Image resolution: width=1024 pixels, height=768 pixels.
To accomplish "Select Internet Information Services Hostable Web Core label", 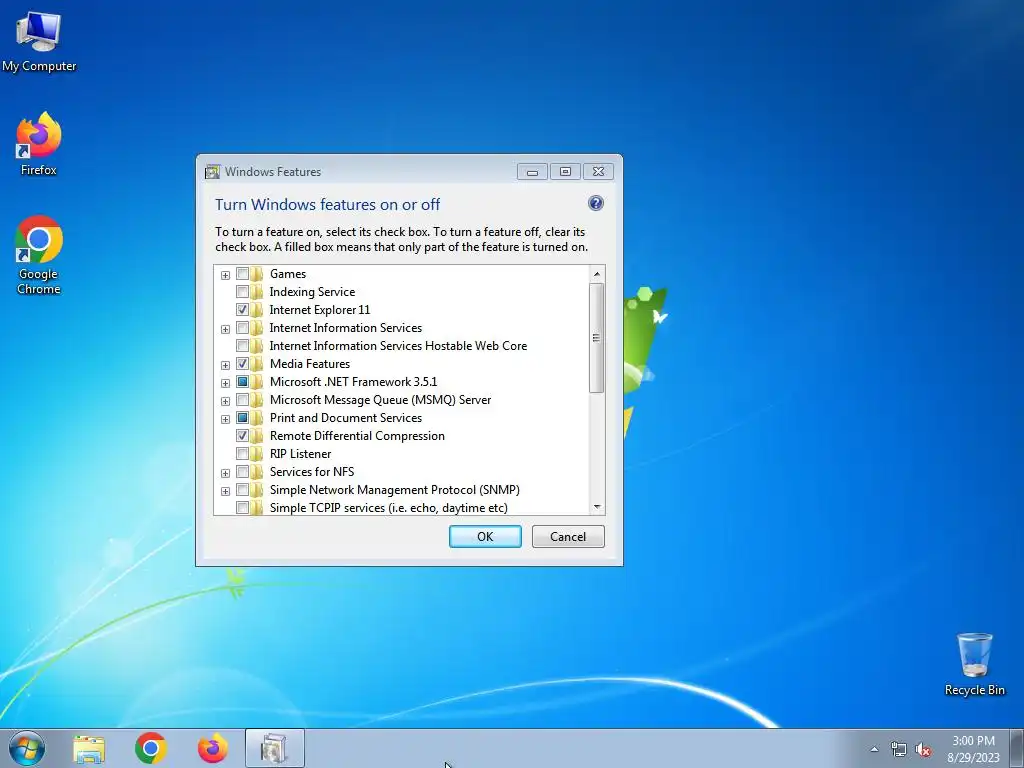I will point(398,345).
